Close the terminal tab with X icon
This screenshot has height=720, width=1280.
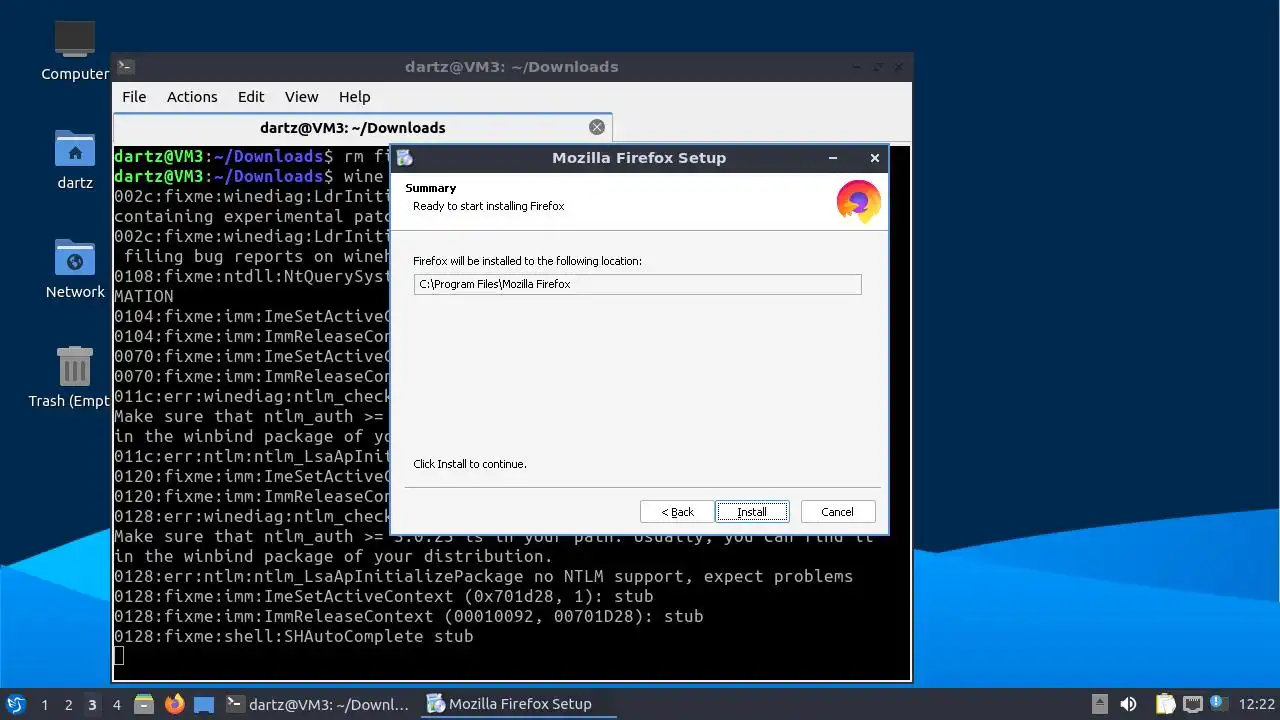597,127
